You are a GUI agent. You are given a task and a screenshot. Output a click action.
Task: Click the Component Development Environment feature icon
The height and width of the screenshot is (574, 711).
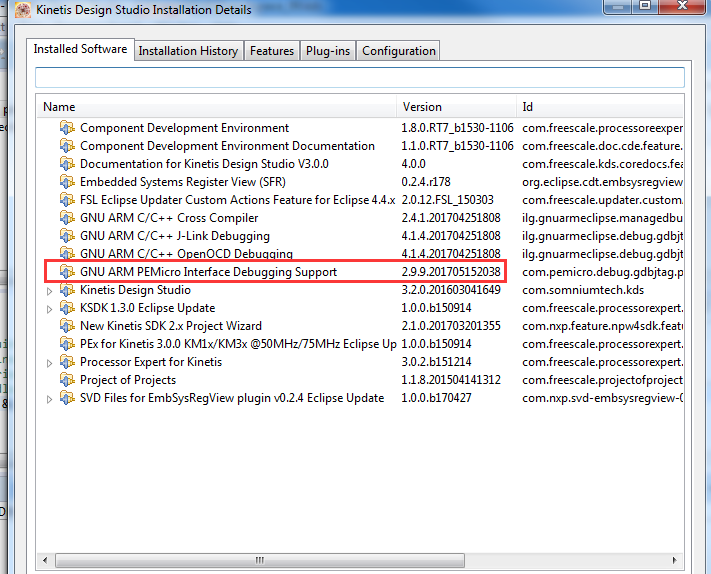point(67,128)
